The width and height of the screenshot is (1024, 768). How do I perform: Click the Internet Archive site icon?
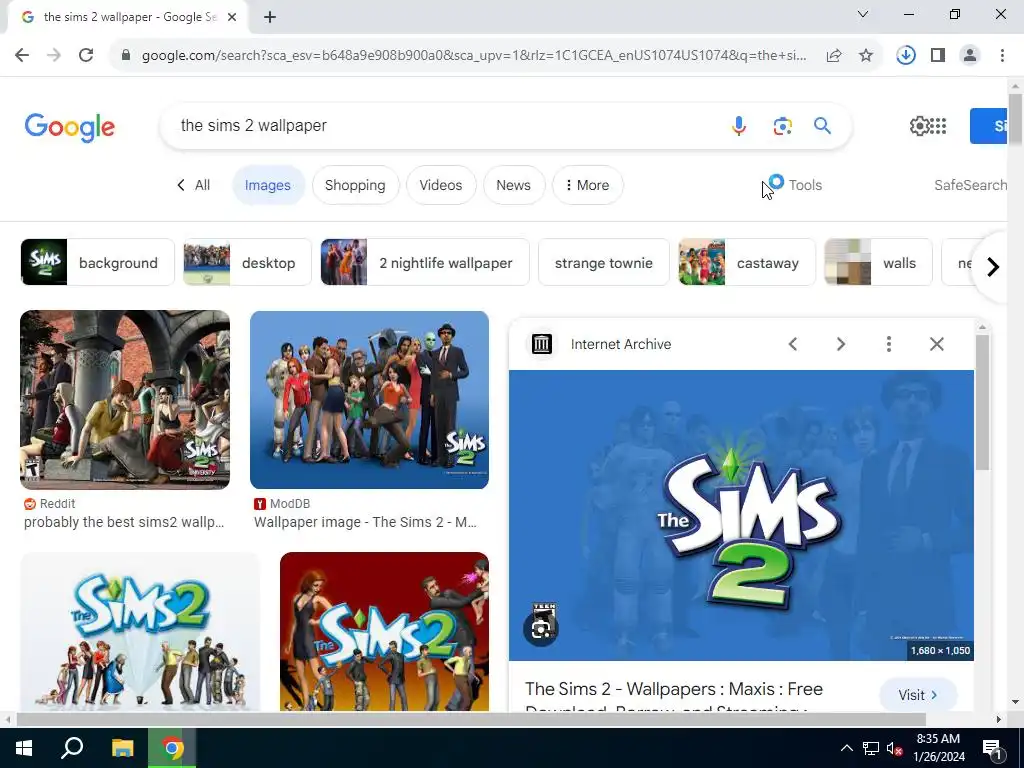click(x=541, y=344)
